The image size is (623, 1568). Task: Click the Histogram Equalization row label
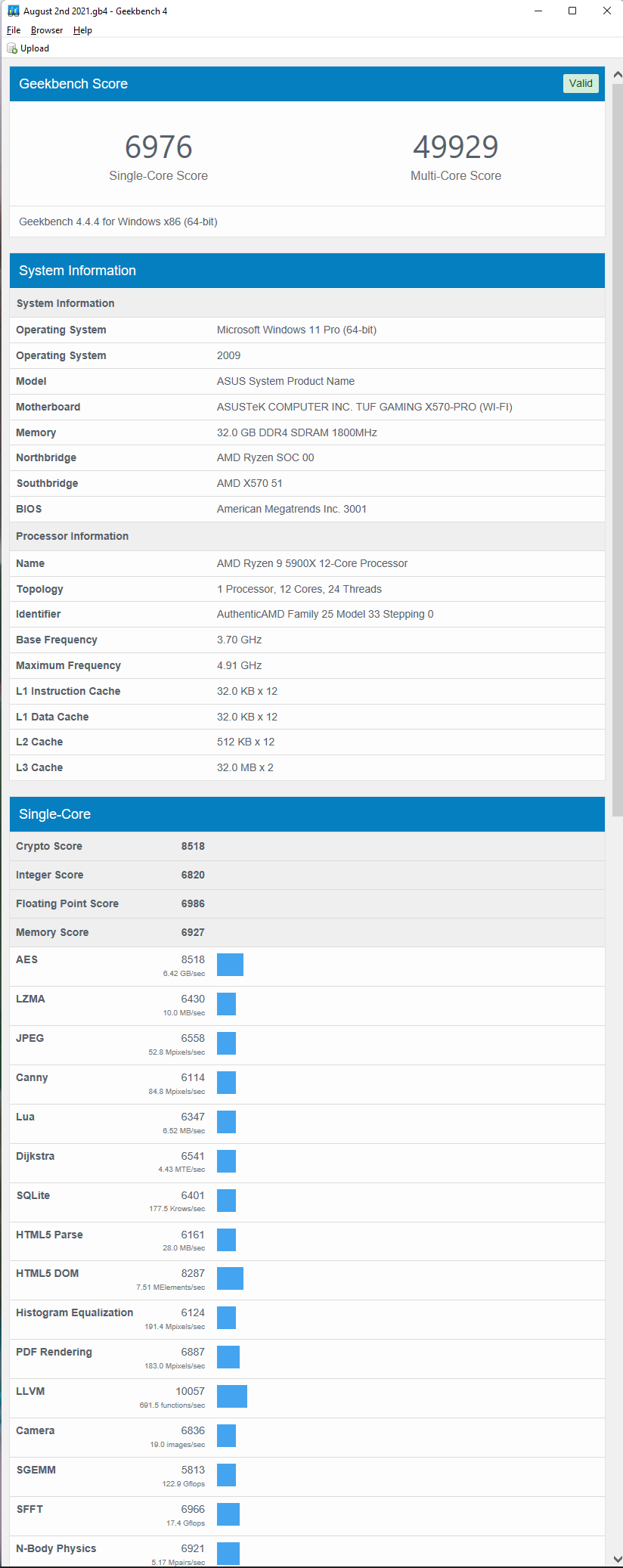tap(74, 1312)
